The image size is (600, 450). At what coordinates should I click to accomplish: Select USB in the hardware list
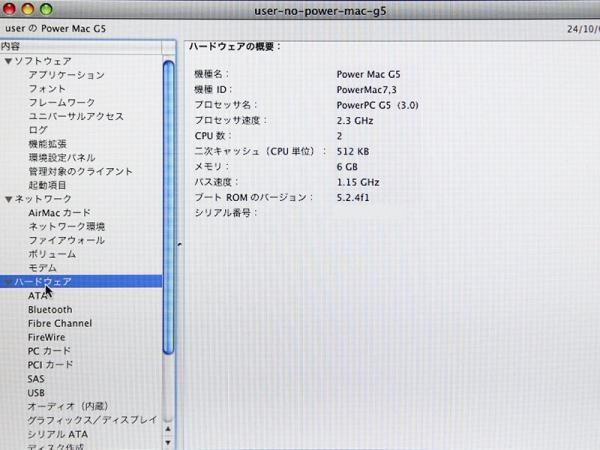point(36,393)
